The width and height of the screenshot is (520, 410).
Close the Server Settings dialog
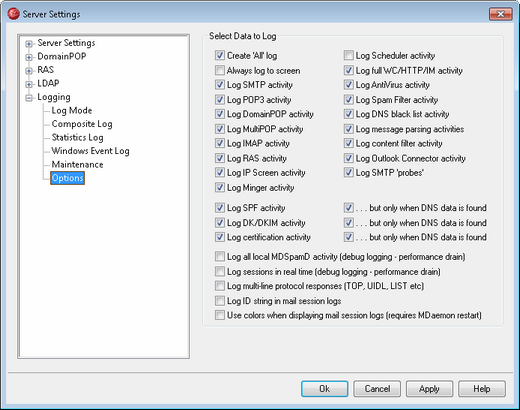click(500, 14)
